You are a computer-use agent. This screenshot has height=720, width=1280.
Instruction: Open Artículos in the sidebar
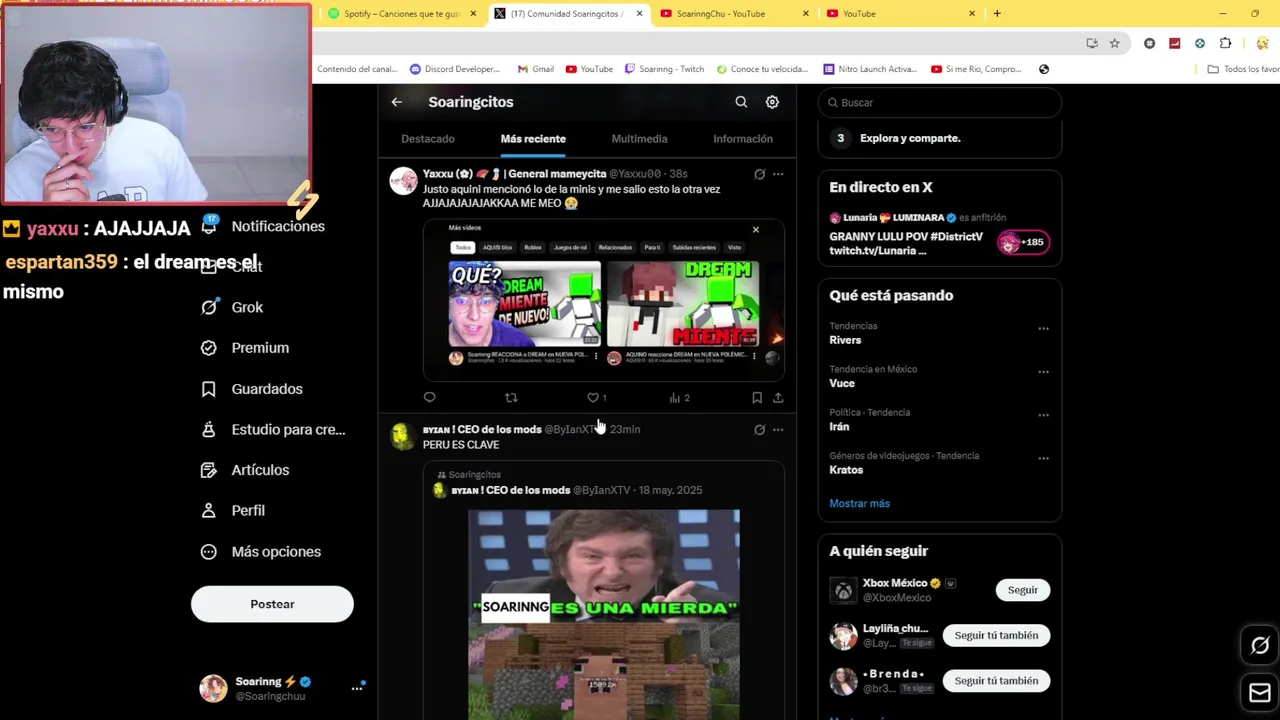click(x=246, y=470)
